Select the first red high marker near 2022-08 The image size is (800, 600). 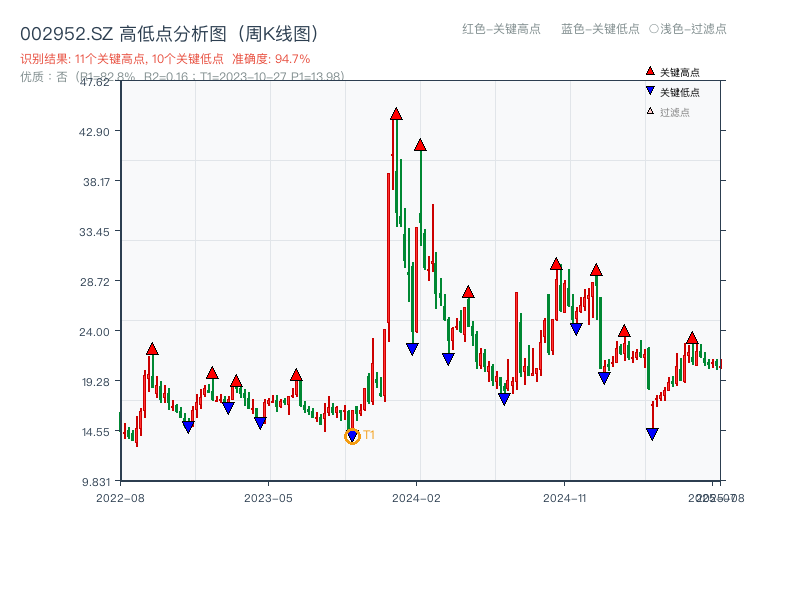pos(152,349)
